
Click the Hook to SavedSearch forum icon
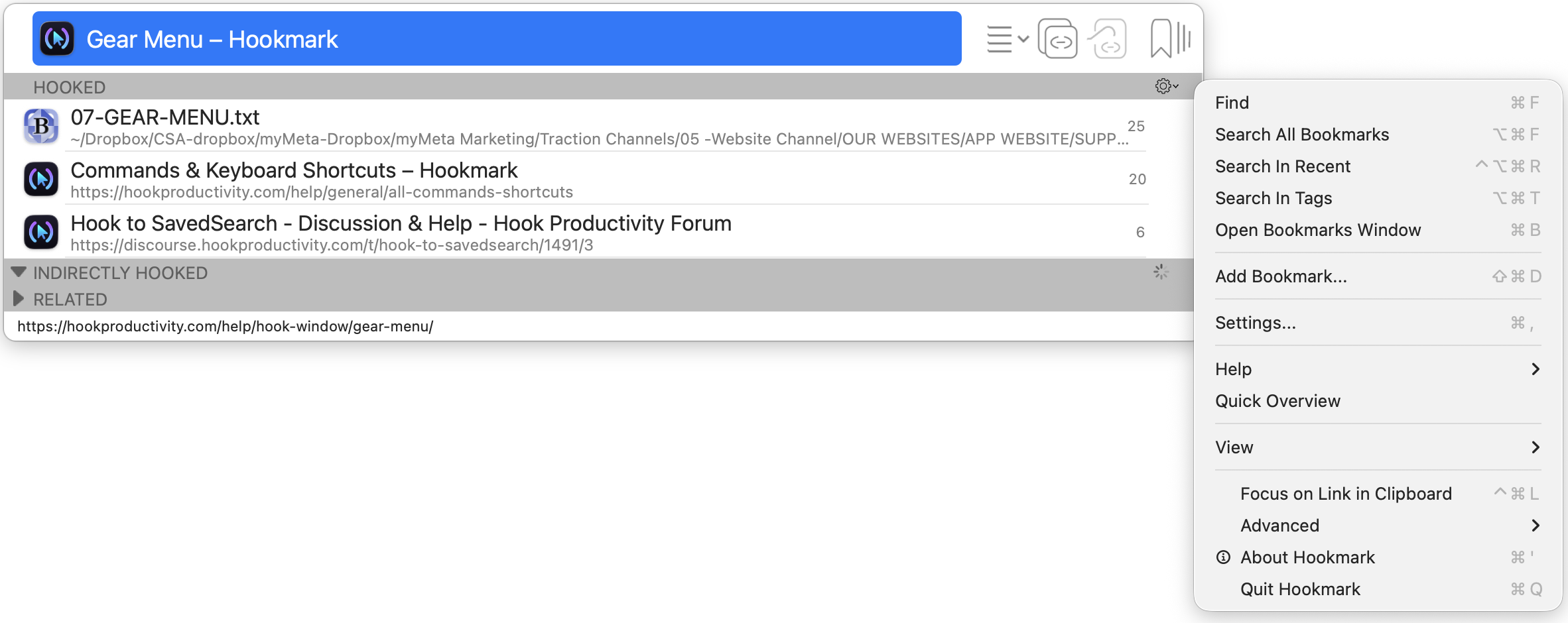(x=41, y=232)
